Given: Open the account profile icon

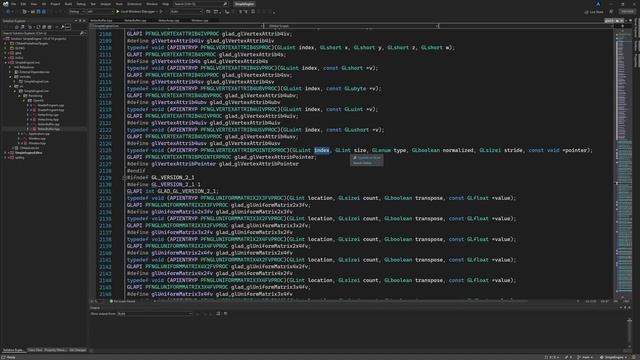Looking at the screenshot, I should [598, 4].
